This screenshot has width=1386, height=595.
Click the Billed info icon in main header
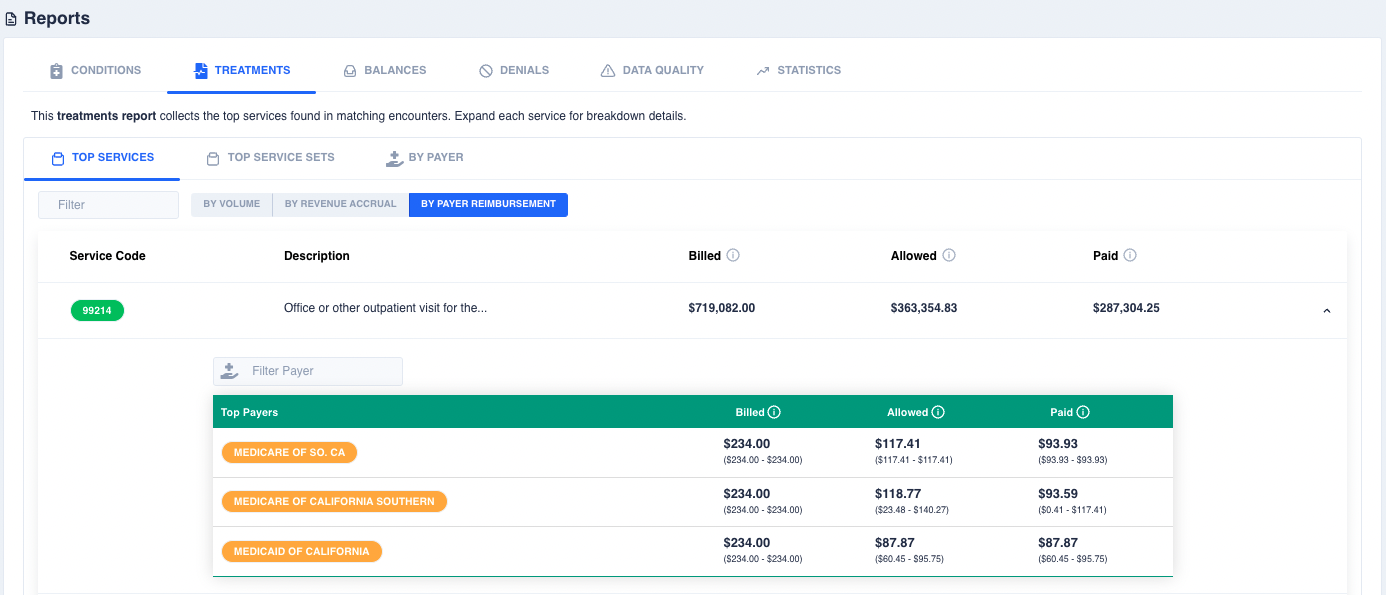point(733,255)
